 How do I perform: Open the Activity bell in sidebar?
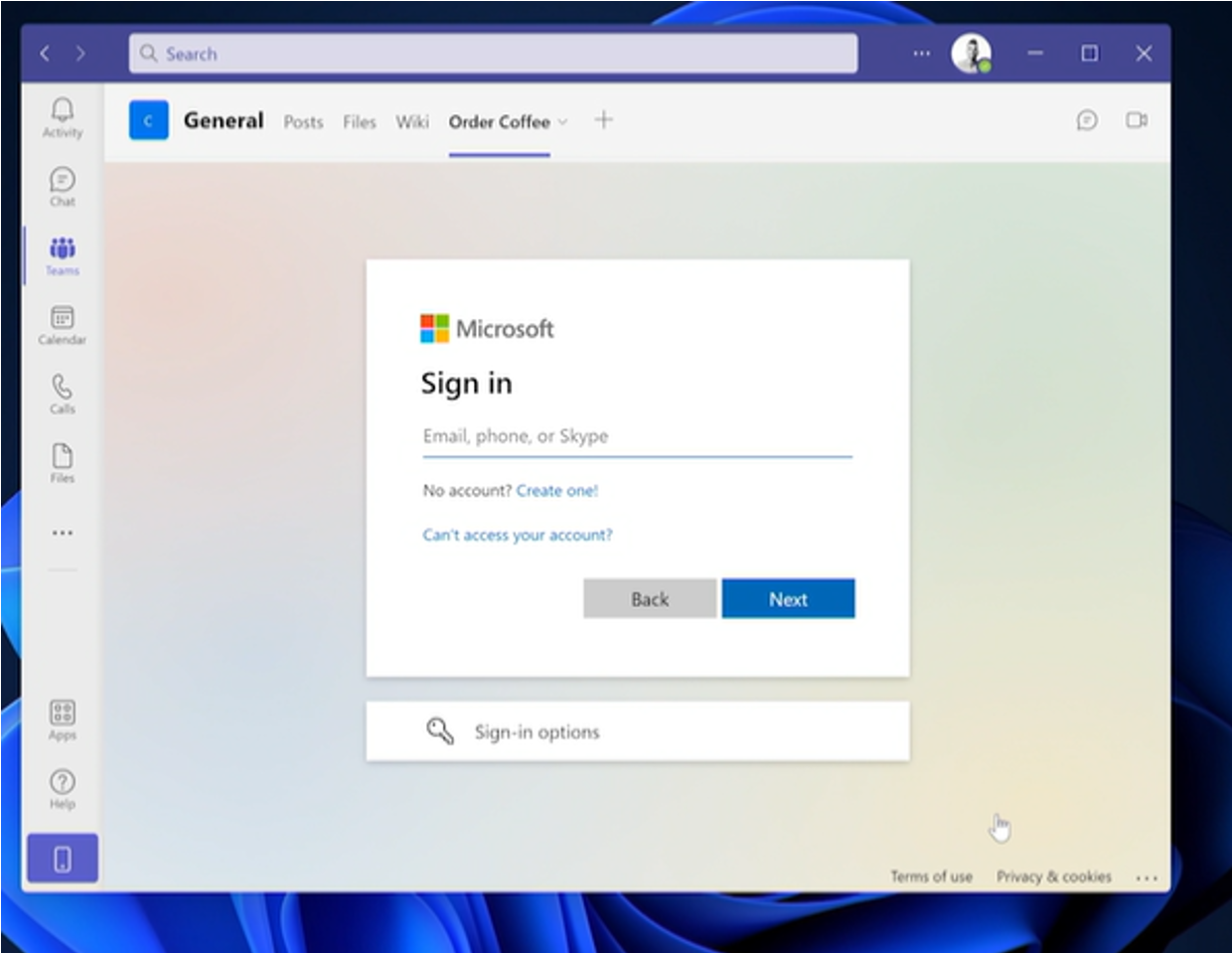coord(62,116)
